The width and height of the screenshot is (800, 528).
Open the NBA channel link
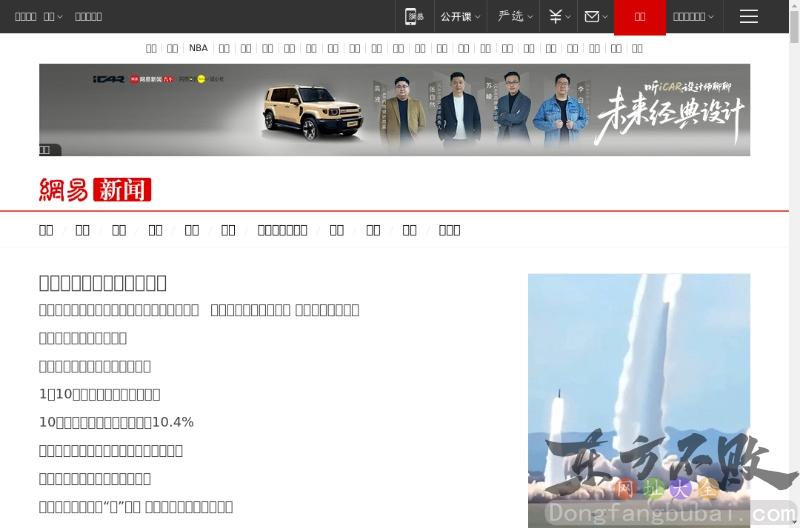[x=198, y=48]
